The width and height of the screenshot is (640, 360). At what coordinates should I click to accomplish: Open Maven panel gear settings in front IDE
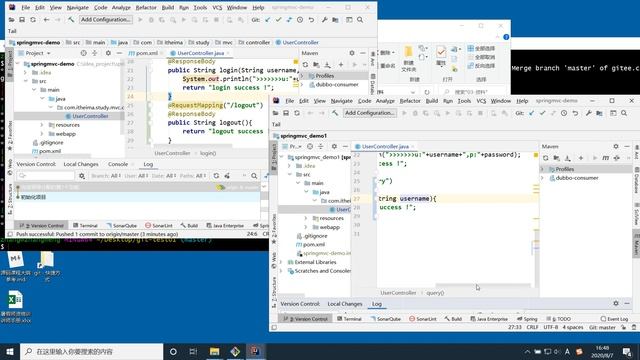(616, 146)
